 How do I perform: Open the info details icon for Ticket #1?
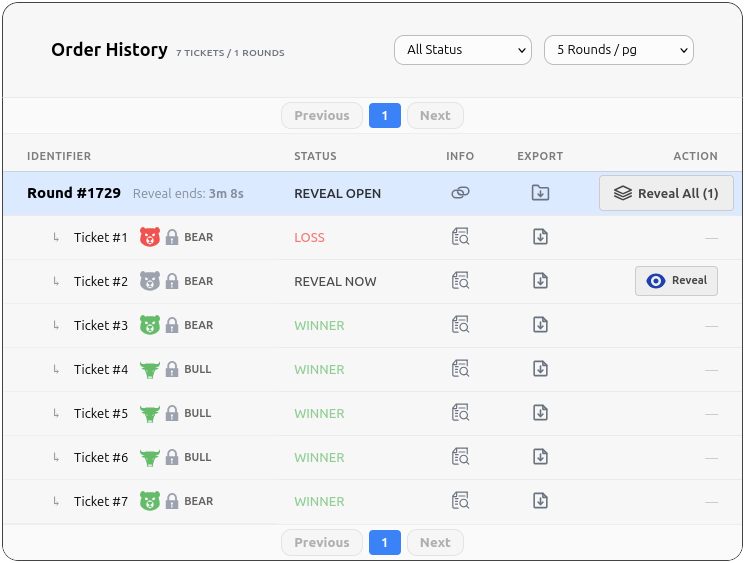tap(460, 237)
